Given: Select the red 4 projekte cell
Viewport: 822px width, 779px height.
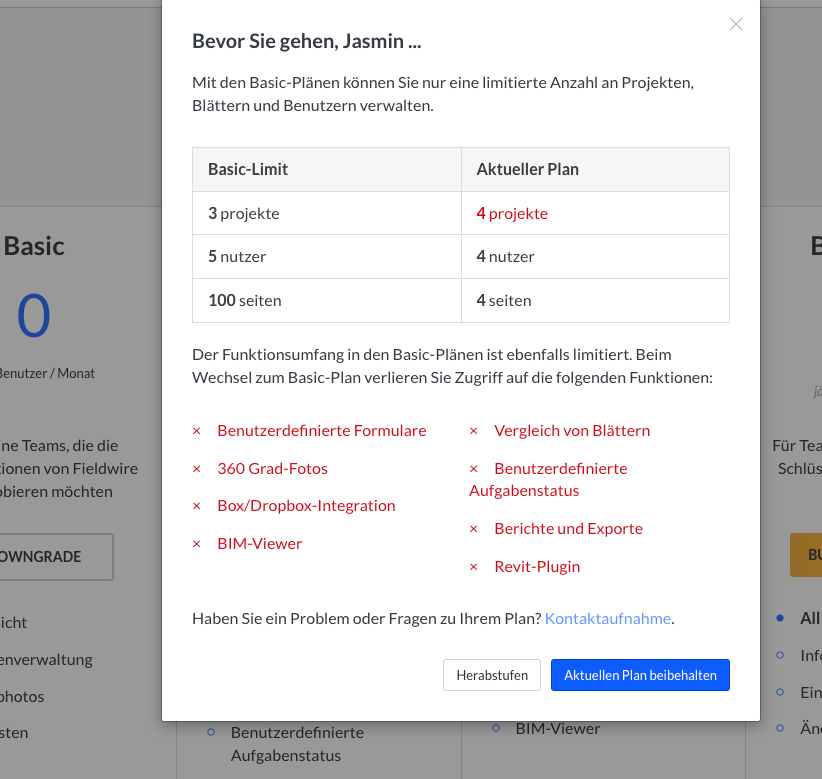Looking at the screenshot, I should point(512,213).
